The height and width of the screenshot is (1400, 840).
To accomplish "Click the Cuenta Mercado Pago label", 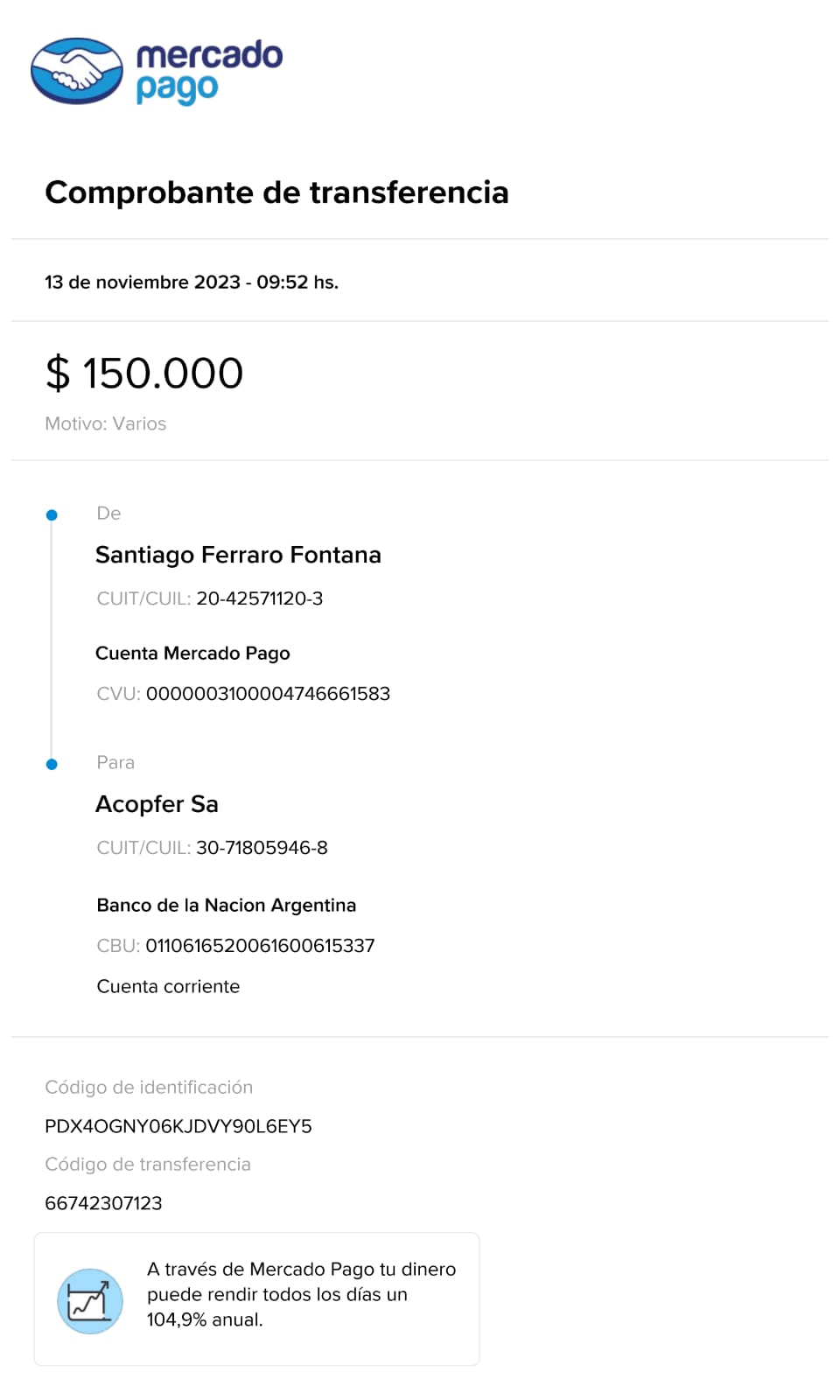I will point(192,654).
